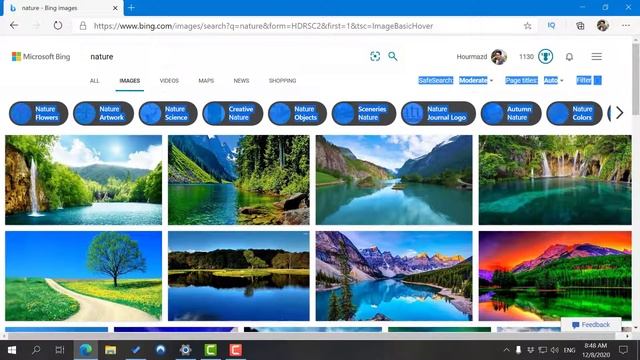Go back with browser arrow
This screenshot has width=640, height=360.
point(14,25)
